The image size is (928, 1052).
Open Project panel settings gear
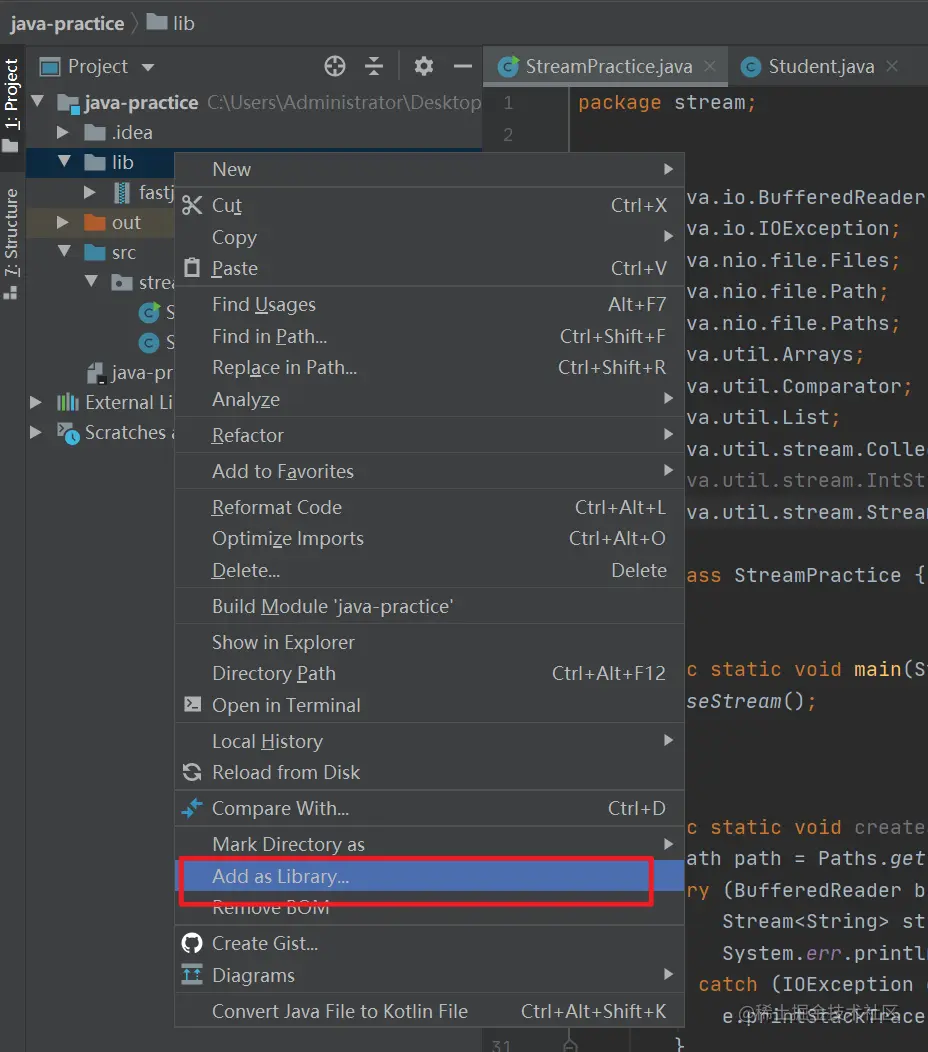pyautogui.click(x=423, y=66)
